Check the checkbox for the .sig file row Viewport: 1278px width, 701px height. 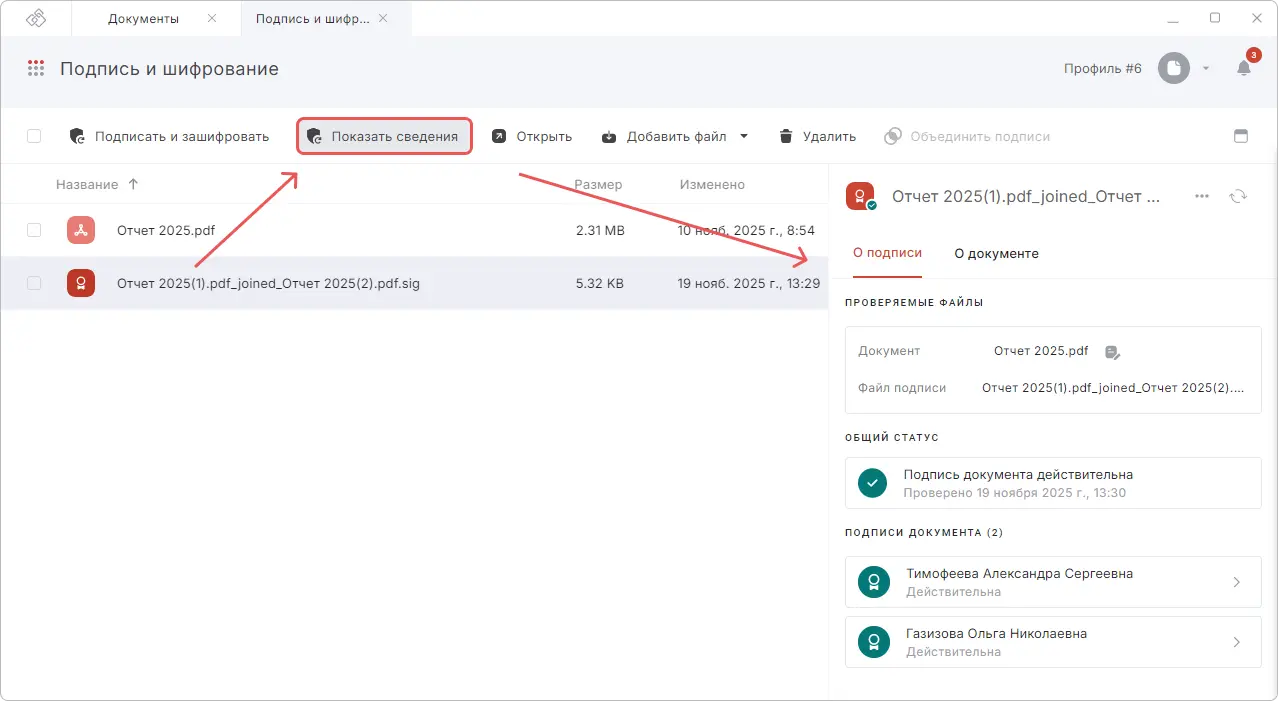click(33, 283)
